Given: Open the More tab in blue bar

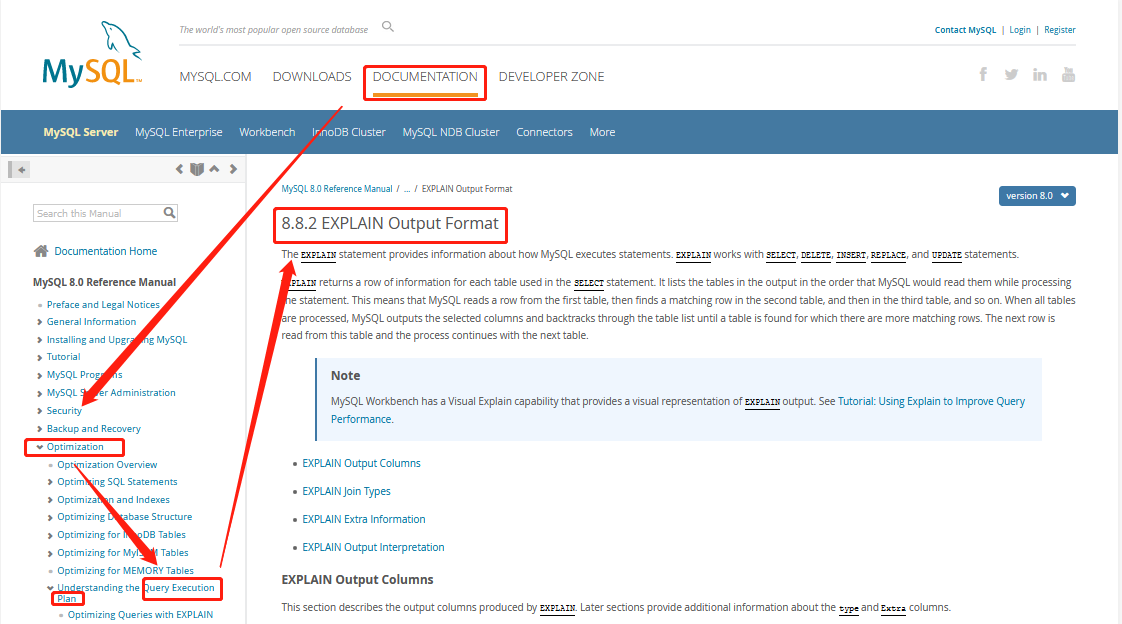Looking at the screenshot, I should point(603,132).
